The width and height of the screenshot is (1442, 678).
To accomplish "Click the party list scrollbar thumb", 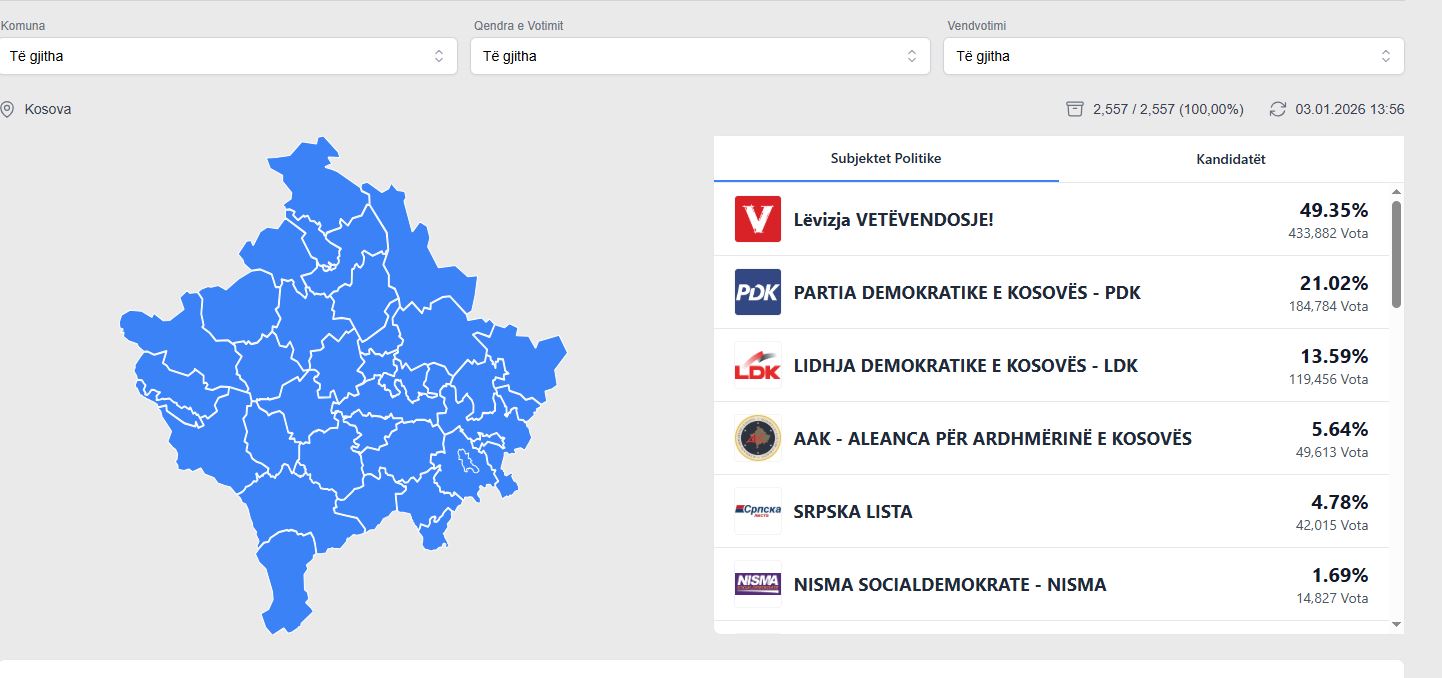I will (1396, 253).
